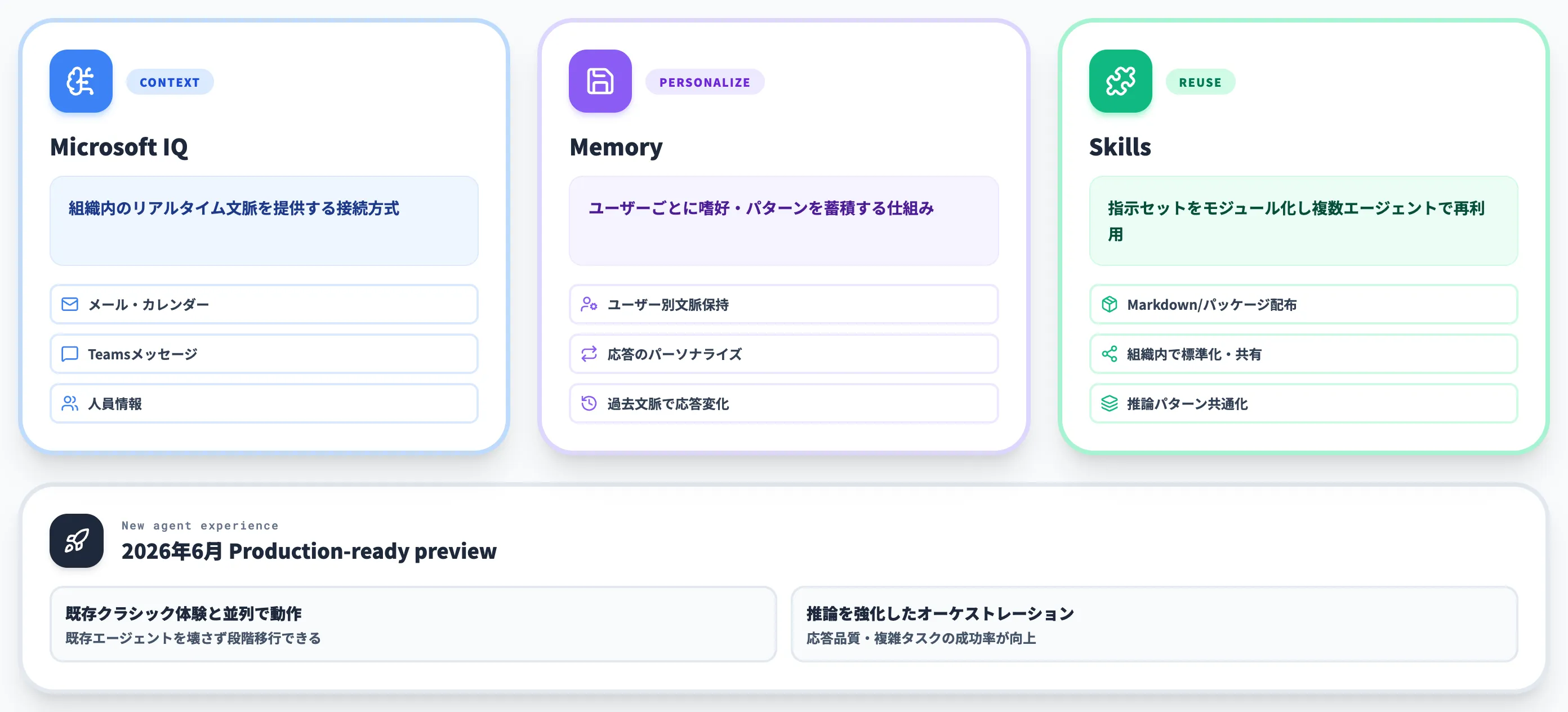Screen dimensions: 1568x712
Task: Select the ユーザー別文脈保持 label
Action: pyautogui.click(x=669, y=304)
